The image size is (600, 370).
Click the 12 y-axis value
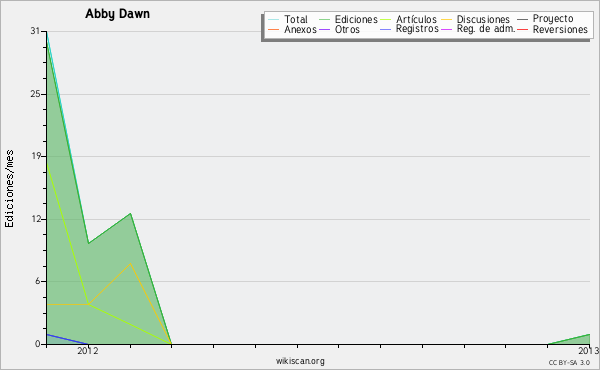tap(35, 219)
